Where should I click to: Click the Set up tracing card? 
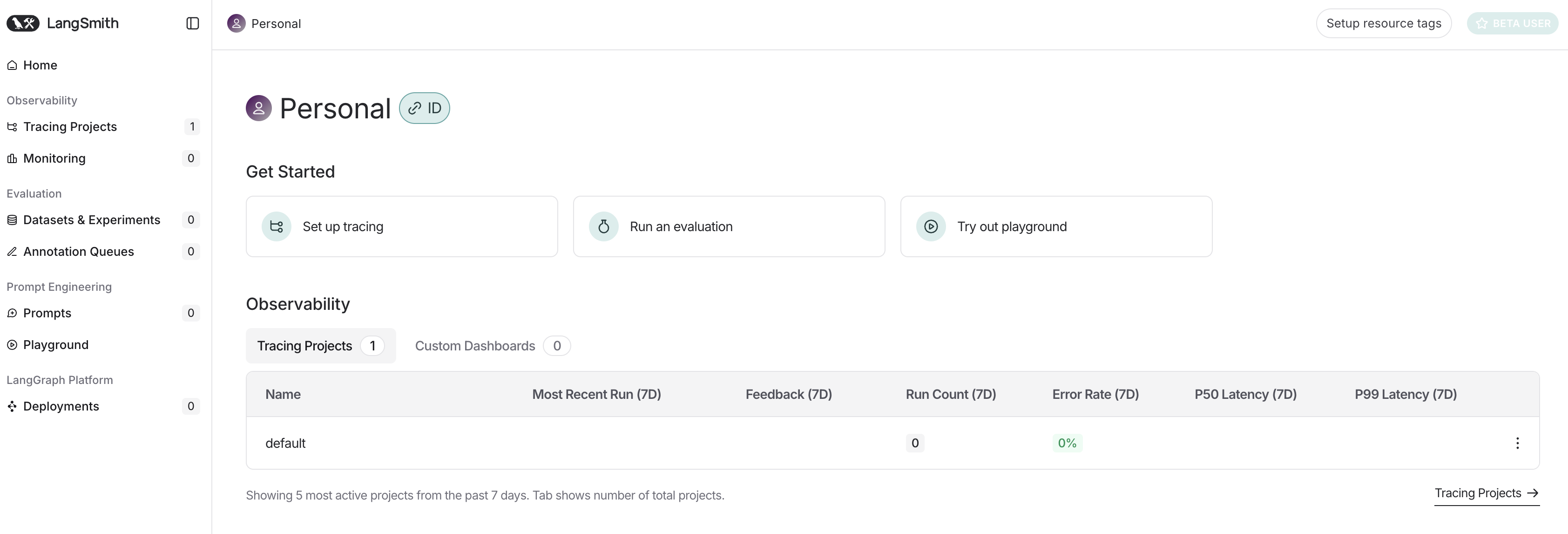point(402,226)
